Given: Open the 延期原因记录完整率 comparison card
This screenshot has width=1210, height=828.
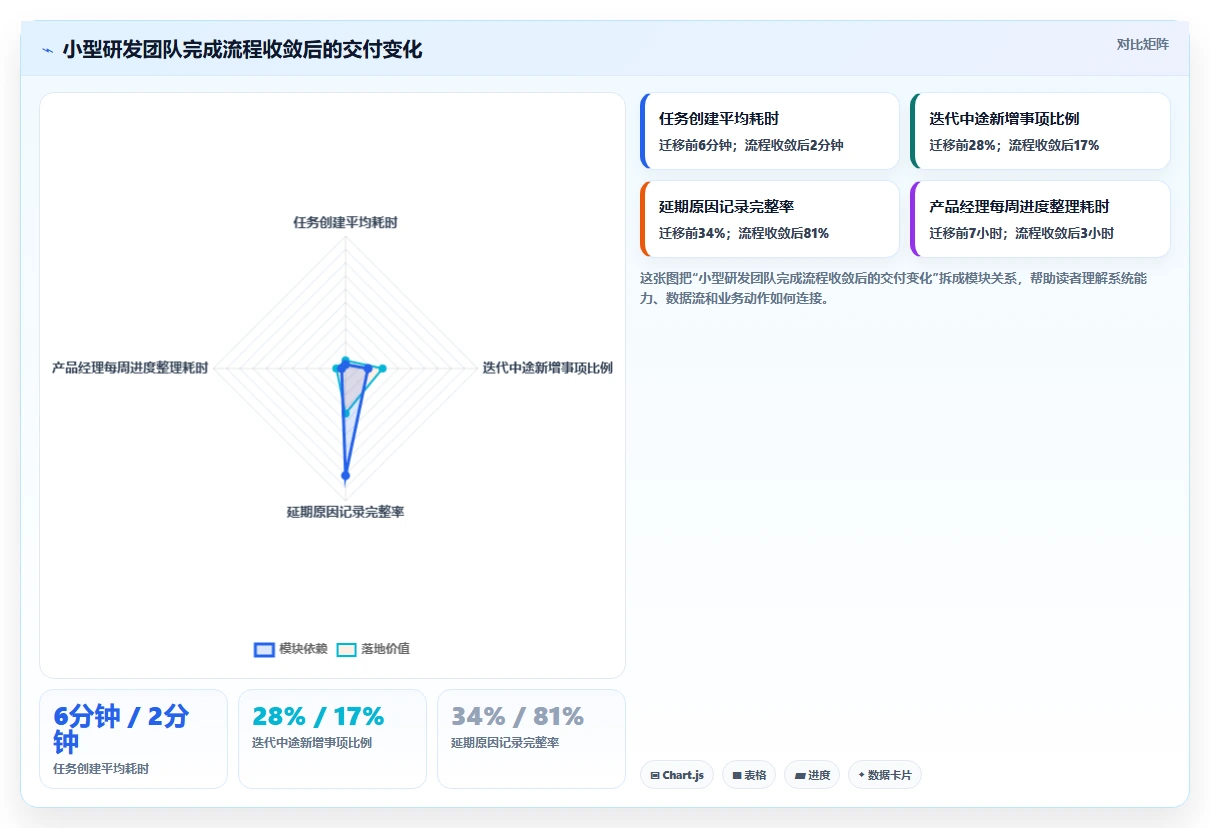Looking at the screenshot, I should tap(770, 219).
